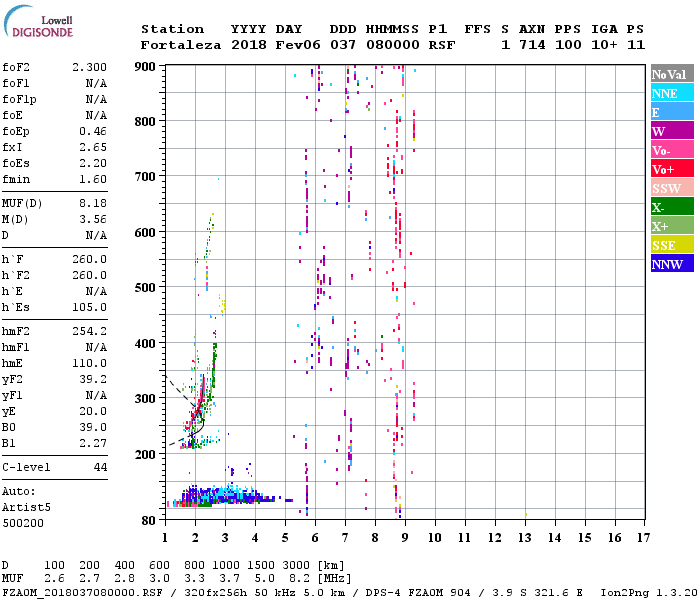Click the FZA0M_2018037080000.RSF filename
The image size is (700, 600).
pyautogui.click(x=82, y=592)
